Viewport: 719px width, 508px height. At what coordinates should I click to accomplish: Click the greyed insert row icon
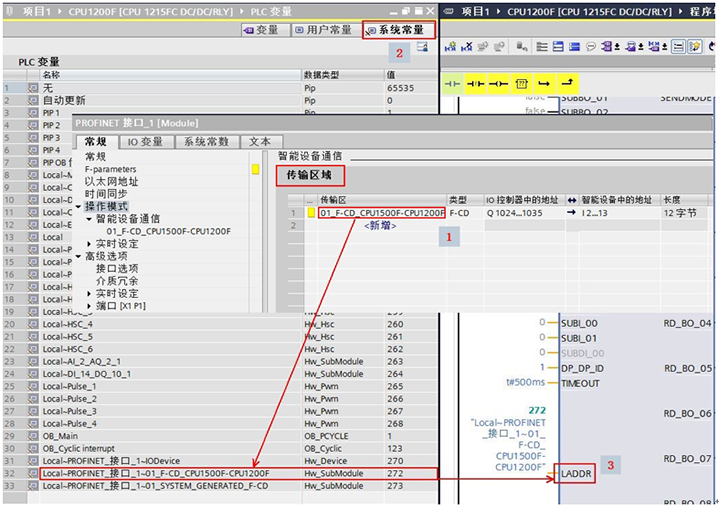(482, 46)
